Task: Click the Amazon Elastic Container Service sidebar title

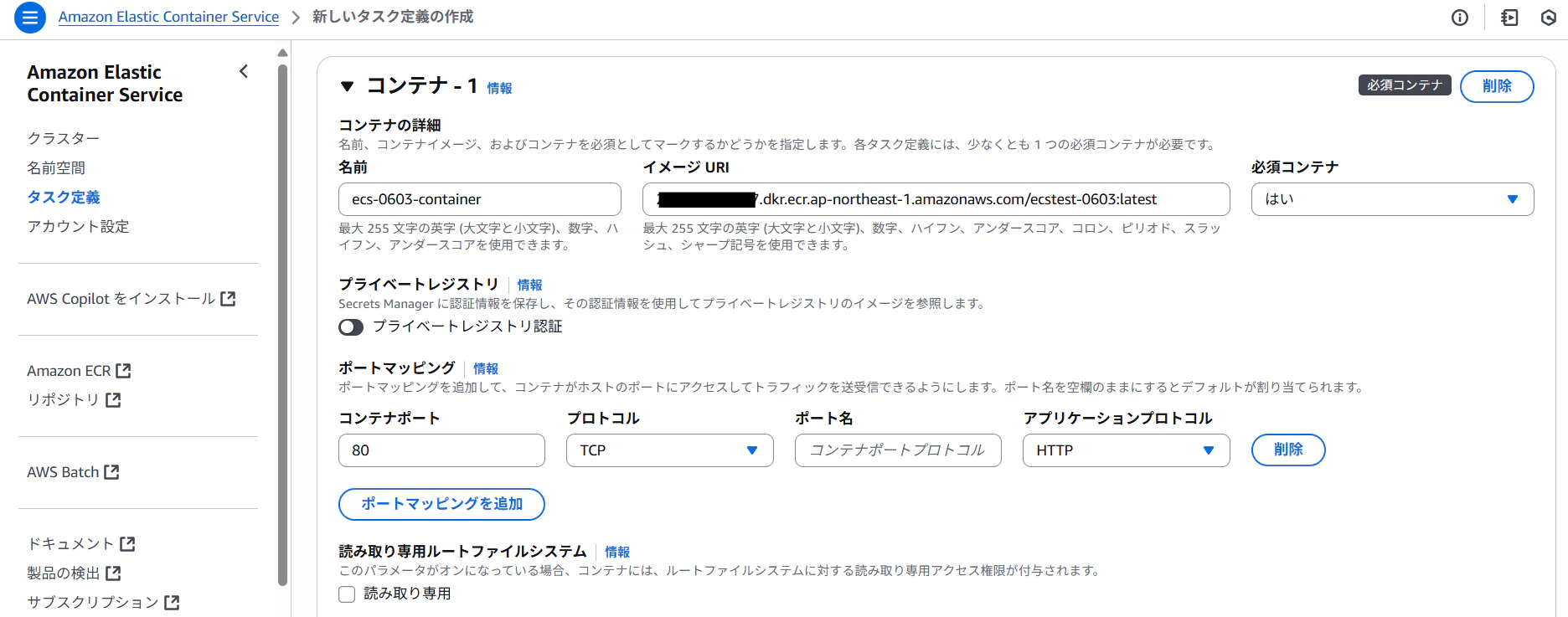Action: [105, 84]
